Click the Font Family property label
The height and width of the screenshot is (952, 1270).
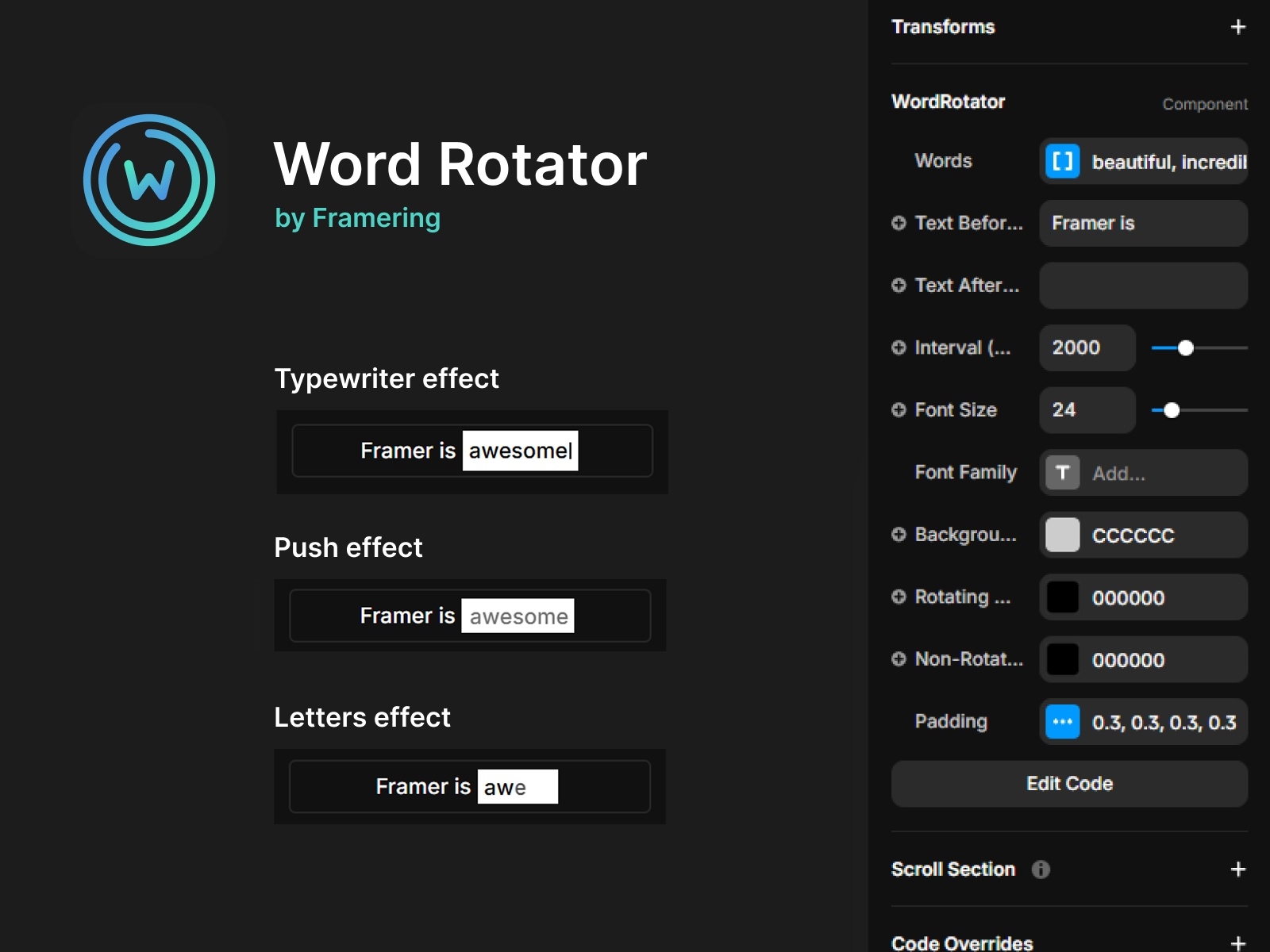[x=965, y=473]
